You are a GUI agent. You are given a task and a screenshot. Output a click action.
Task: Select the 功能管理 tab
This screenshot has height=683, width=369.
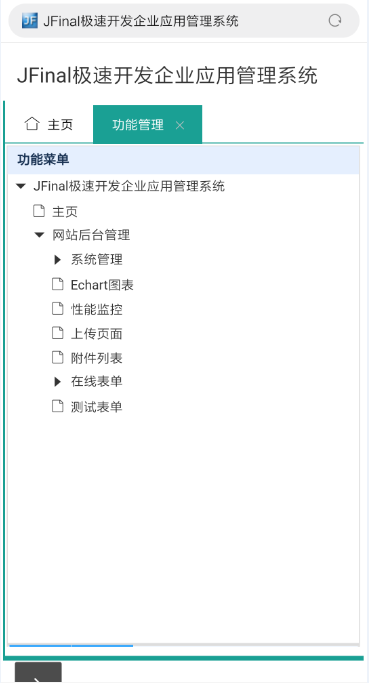click(147, 124)
